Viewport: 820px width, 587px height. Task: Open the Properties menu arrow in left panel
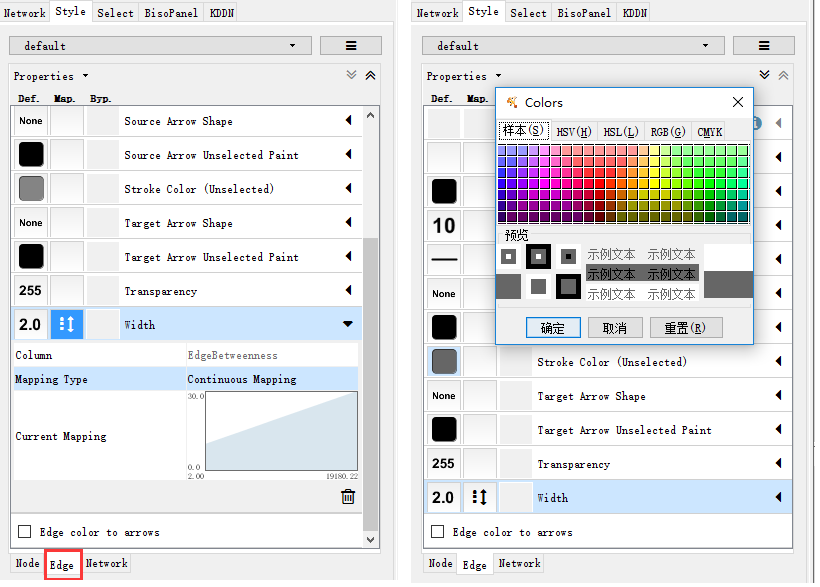(x=85, y=76)
